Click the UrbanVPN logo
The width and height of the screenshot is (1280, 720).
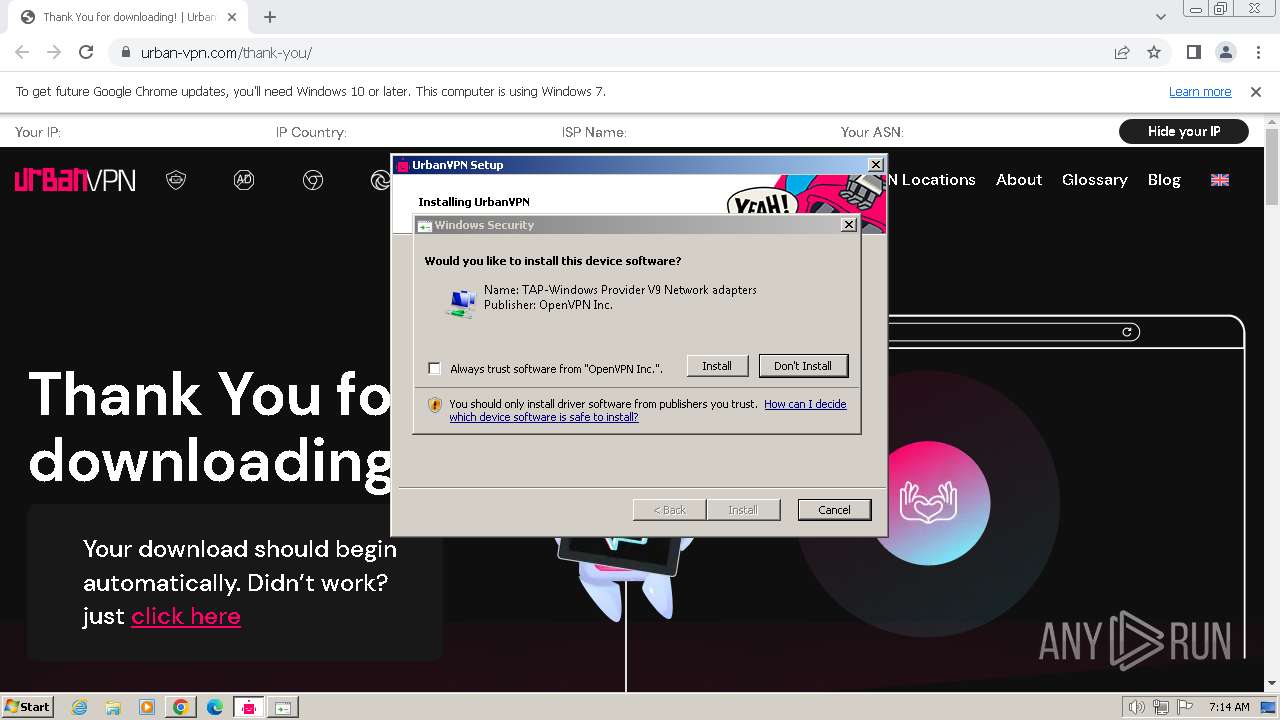75,180
